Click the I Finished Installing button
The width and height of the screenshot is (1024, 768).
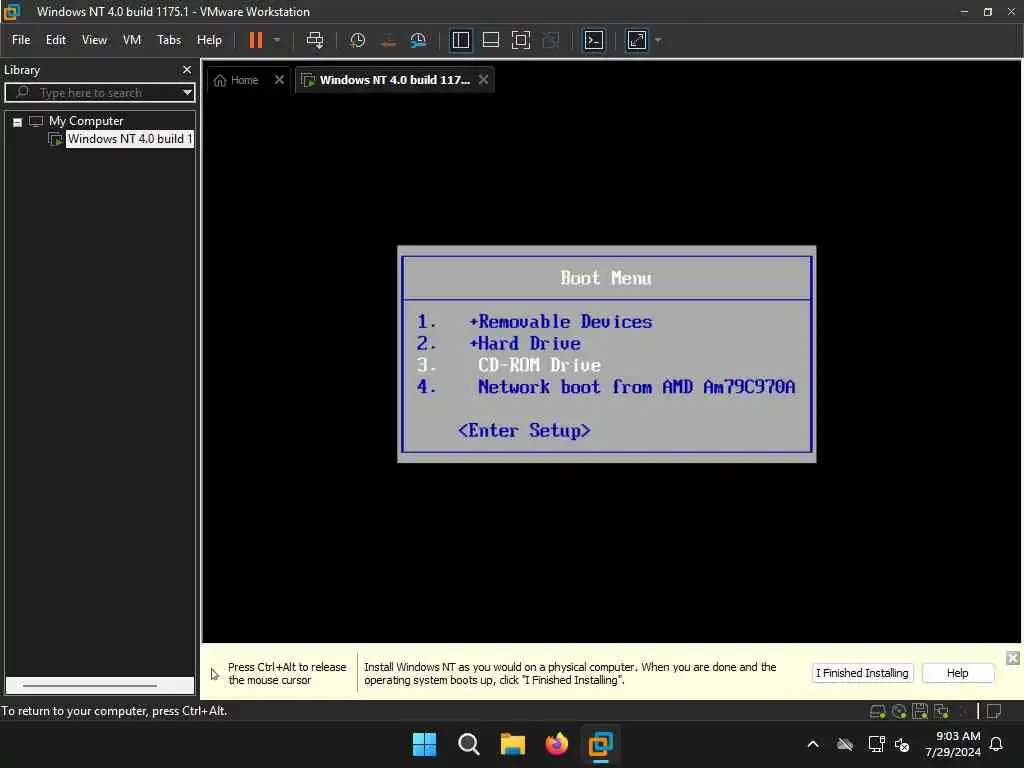(862, 673)
